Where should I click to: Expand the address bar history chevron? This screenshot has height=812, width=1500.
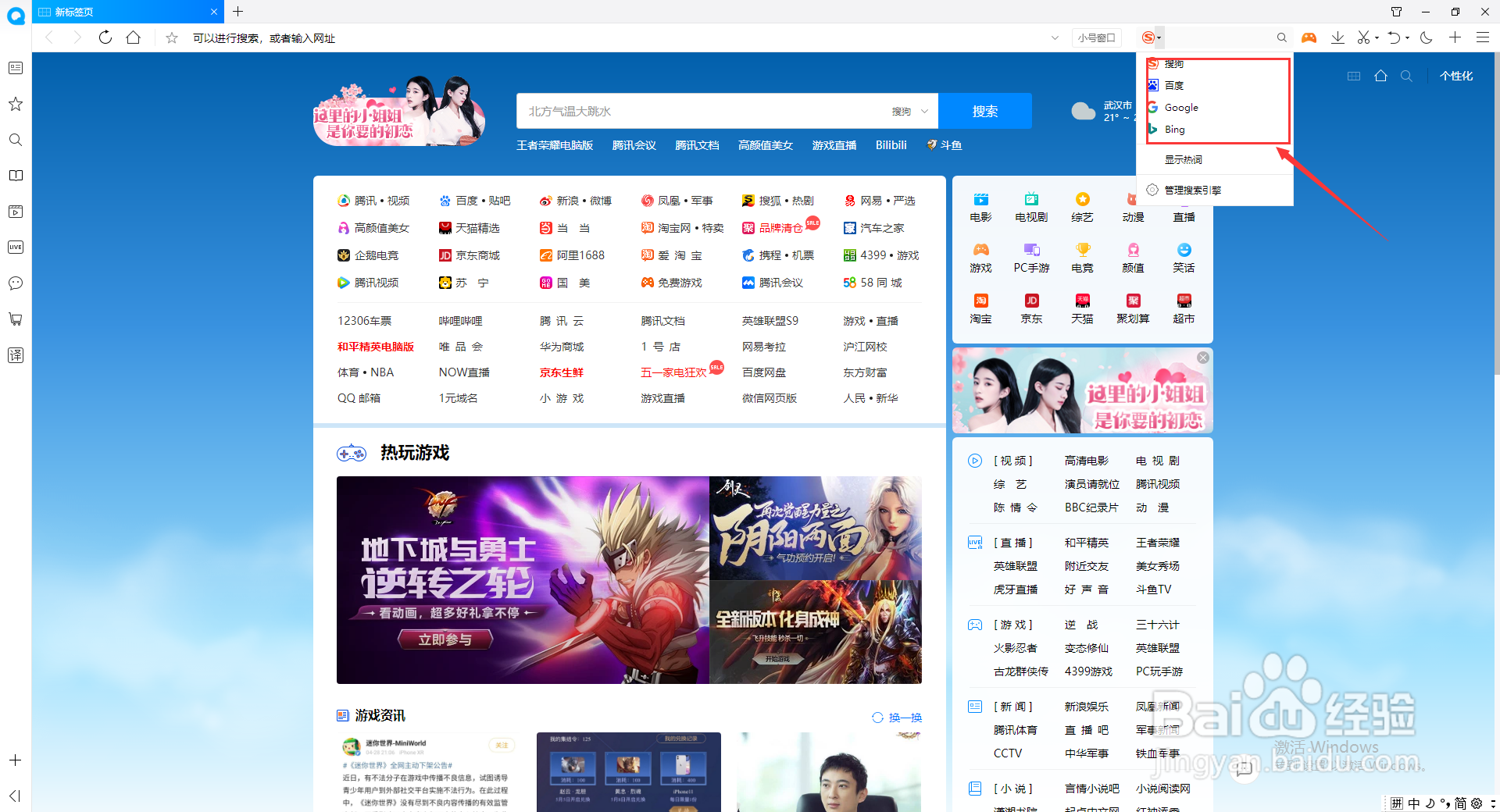click(1055, 37)
